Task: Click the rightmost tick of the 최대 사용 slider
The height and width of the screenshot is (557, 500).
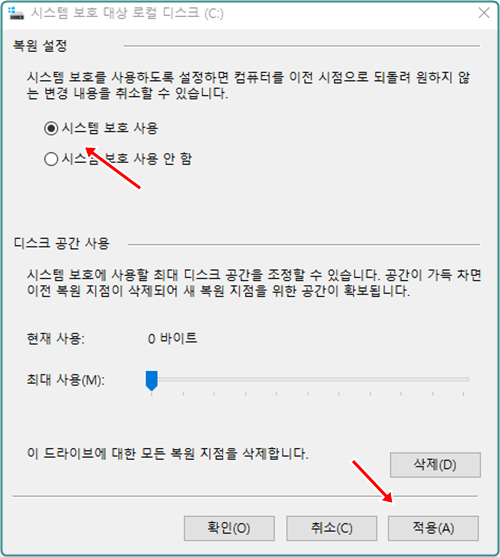Action: (463, 394)
